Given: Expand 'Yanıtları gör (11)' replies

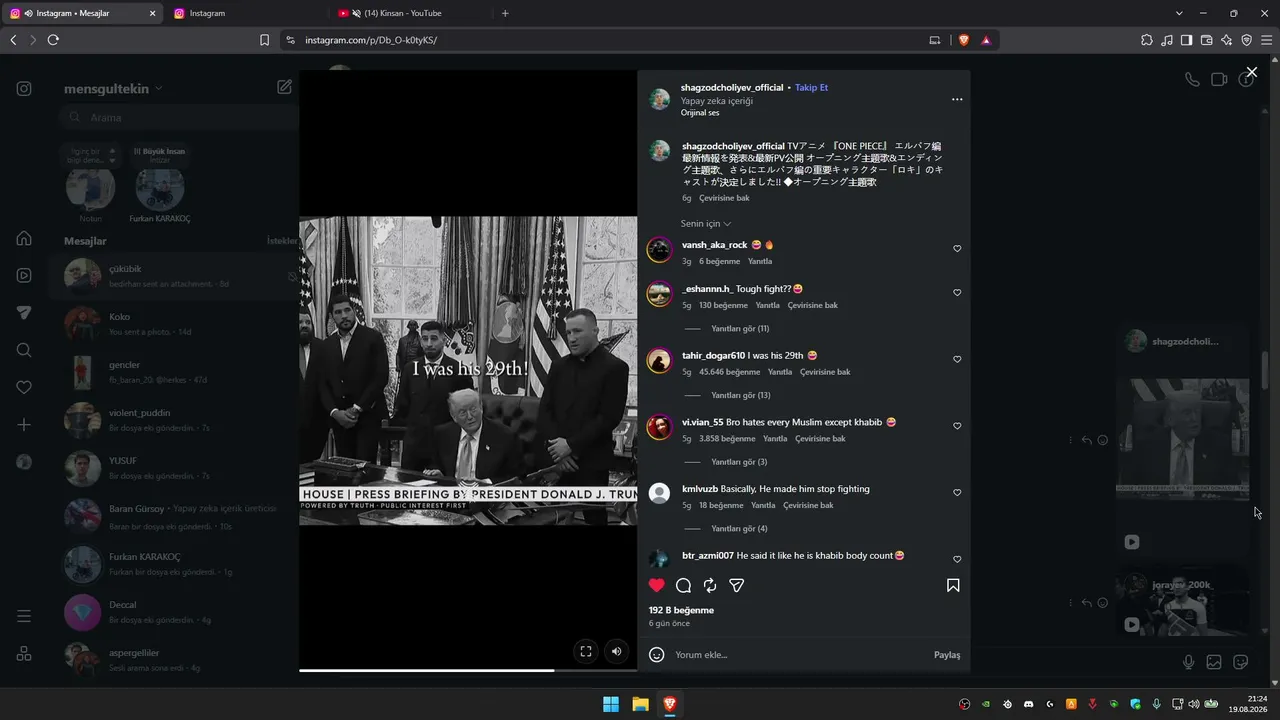Looking at the screenshot, I should pyautogui.click(x=740, y=329).
